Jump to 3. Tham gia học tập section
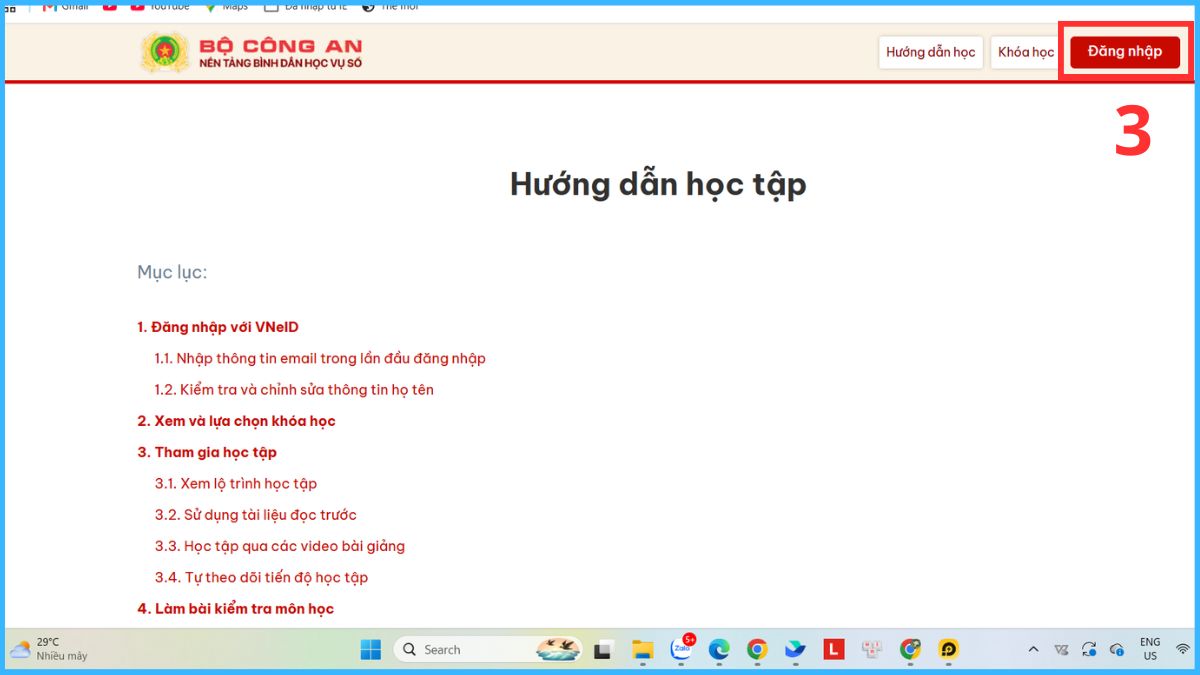1200x675 pixels. pos(207,452)
